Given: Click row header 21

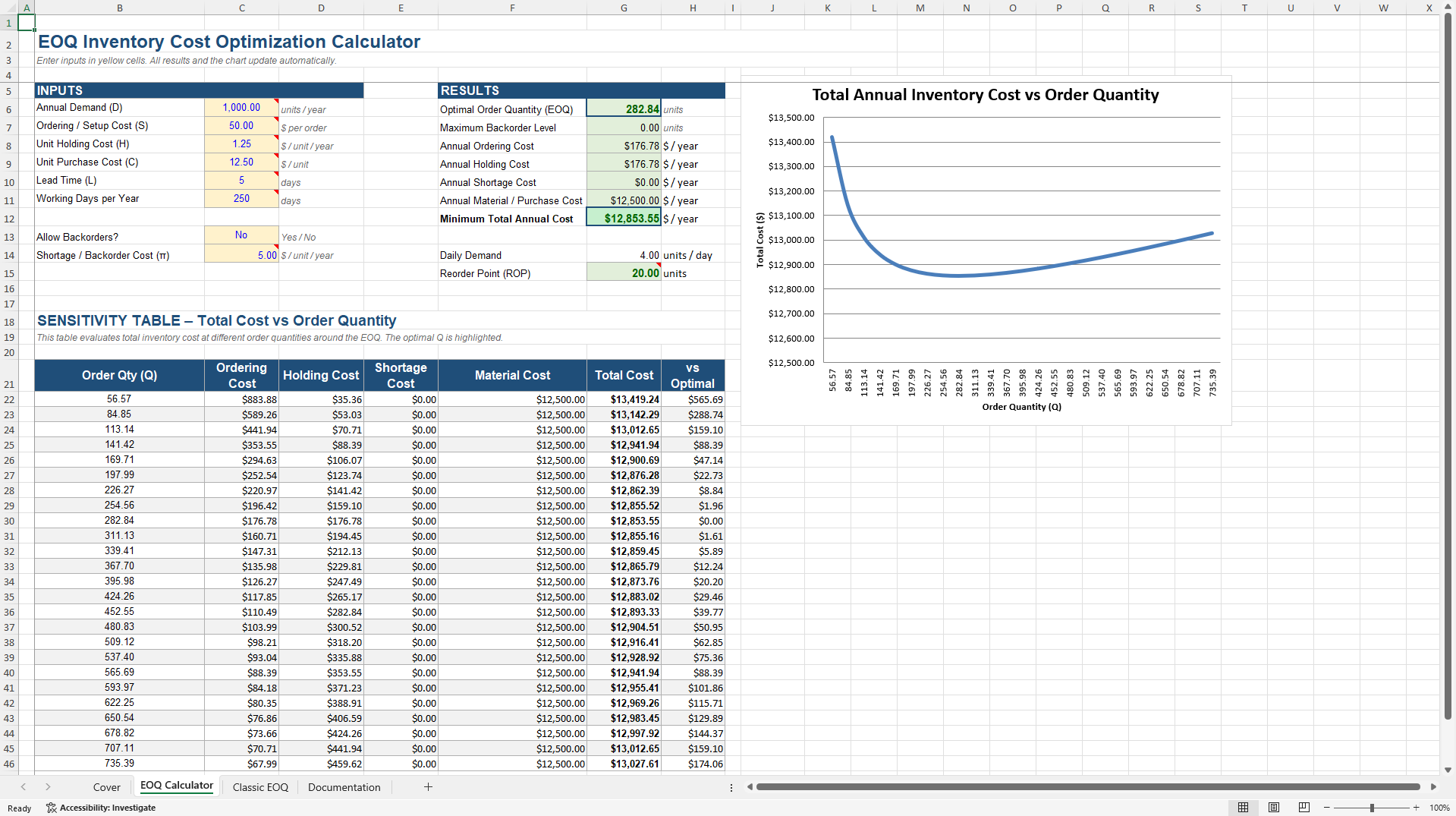Looking at the screenshot, I should (x=8, y=376).
